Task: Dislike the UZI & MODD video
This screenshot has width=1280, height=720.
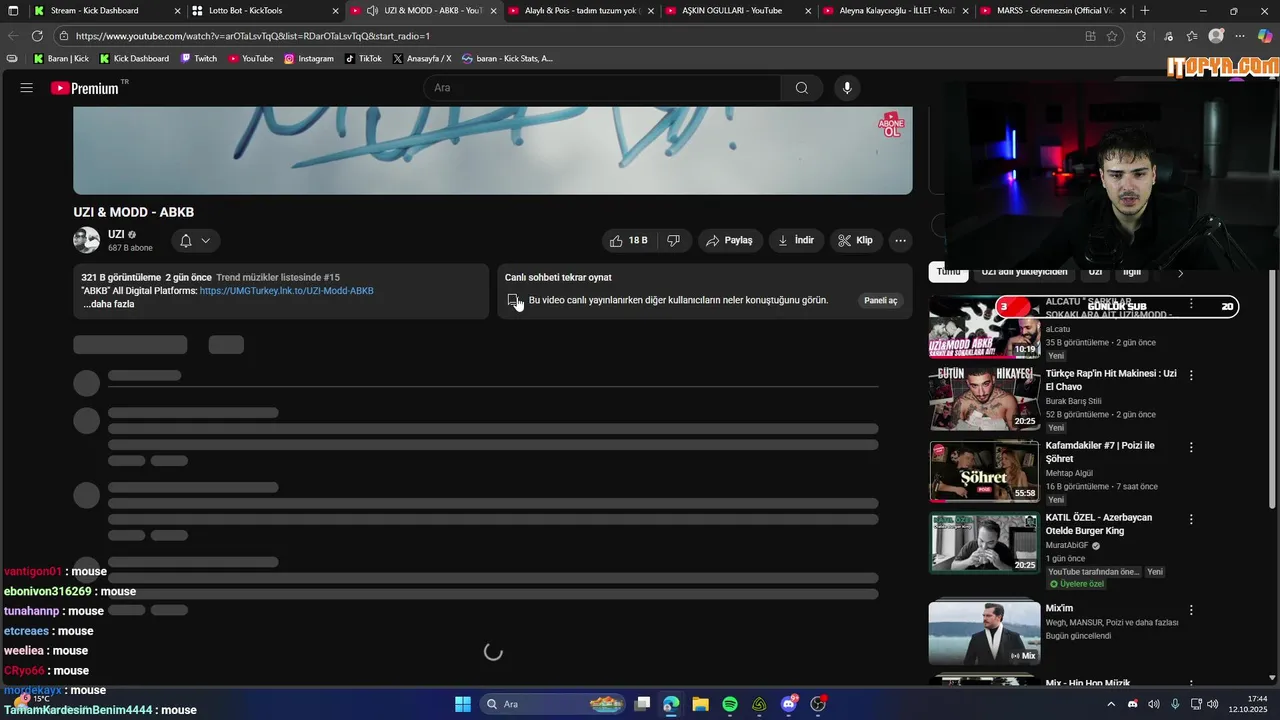Action: pos(674,240)
